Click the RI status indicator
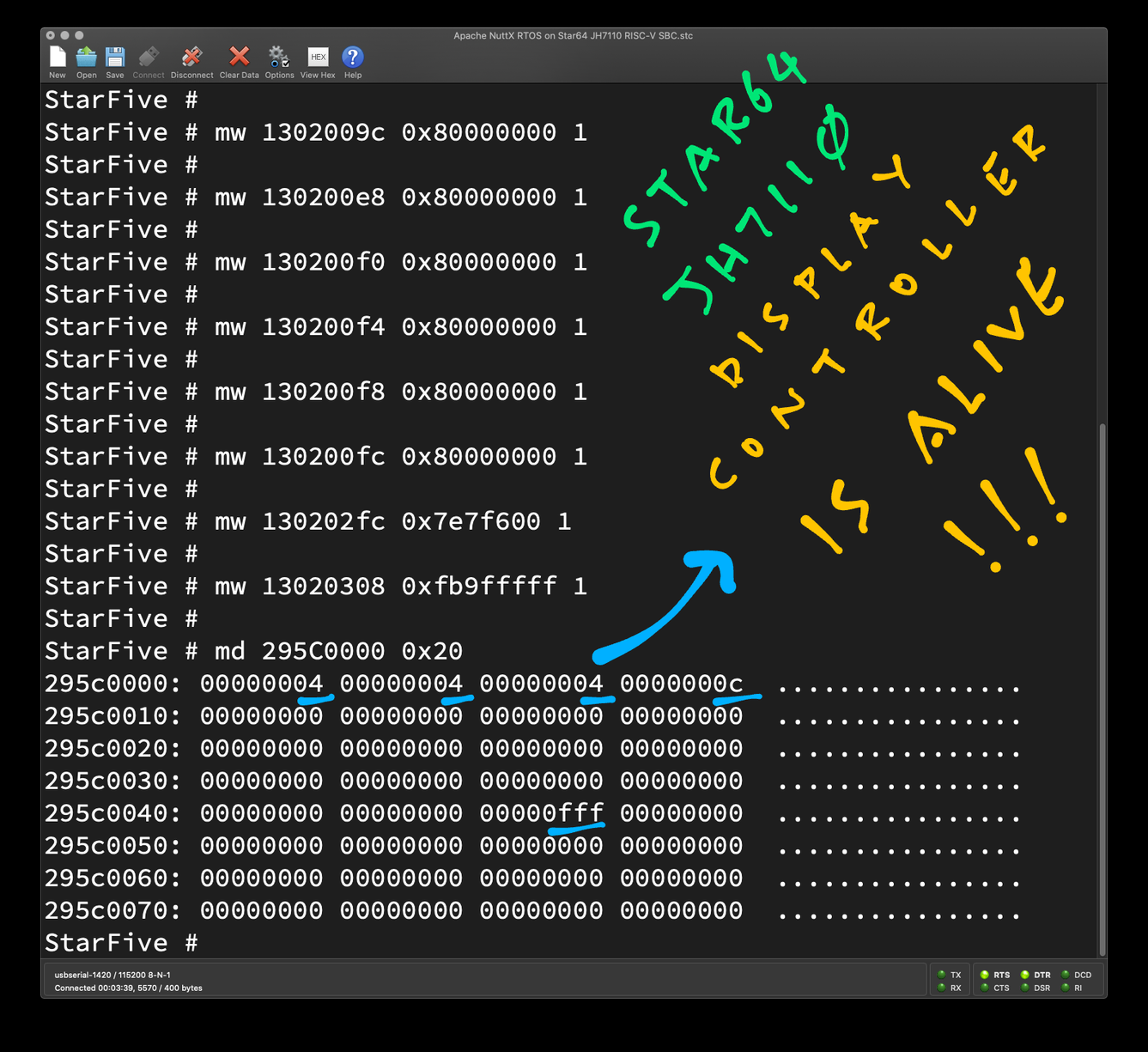The height and width of the screenshot is (1052, 1148). point(1066,988)
